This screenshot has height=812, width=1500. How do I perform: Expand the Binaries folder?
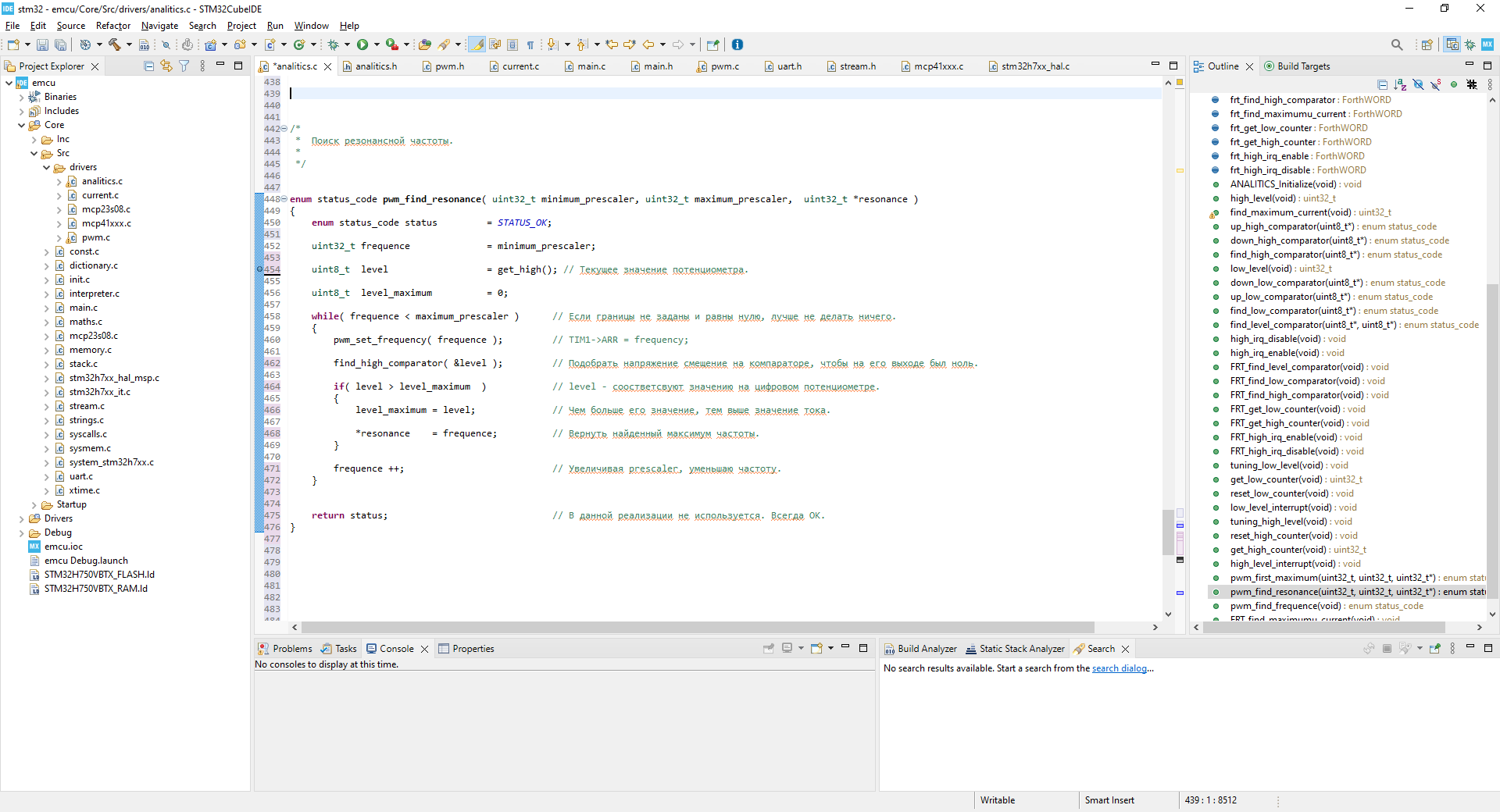21,97
